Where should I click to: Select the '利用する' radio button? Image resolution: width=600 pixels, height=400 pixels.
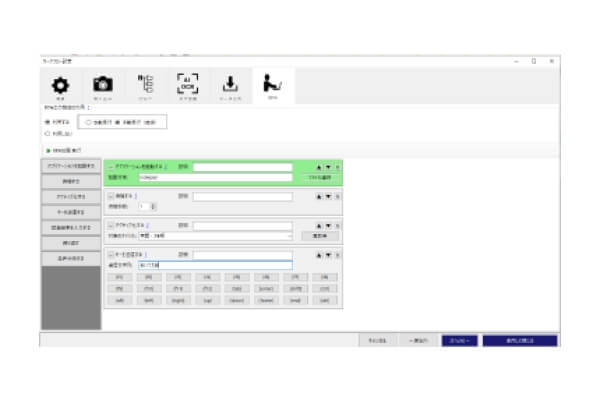(x=48, y=122)
